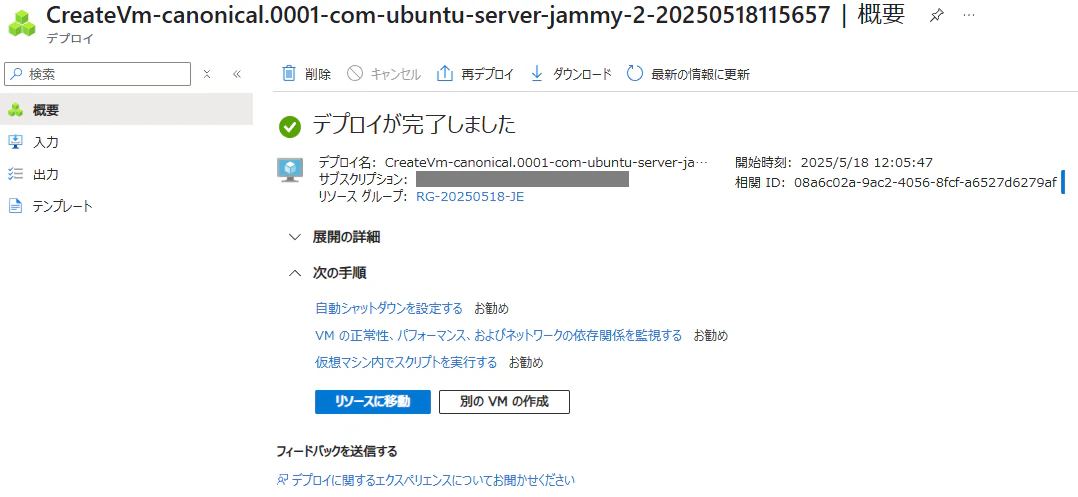The height and width of the screenshot is (497, 1078).
Task: Click the greyed-out サブスクリプション value
Action: (522, 179)
